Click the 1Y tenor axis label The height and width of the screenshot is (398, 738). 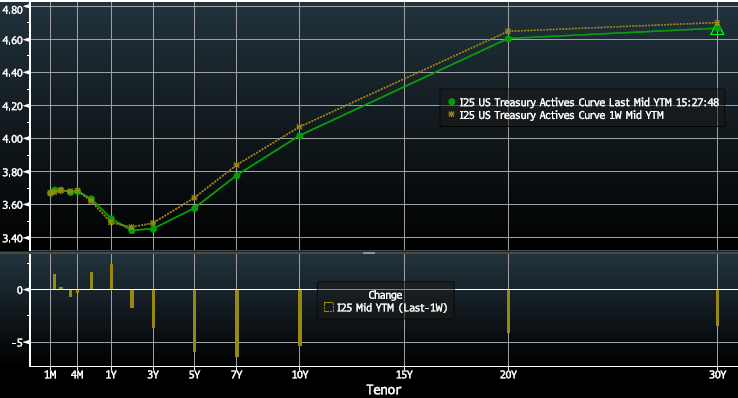[x=111, y=375]
